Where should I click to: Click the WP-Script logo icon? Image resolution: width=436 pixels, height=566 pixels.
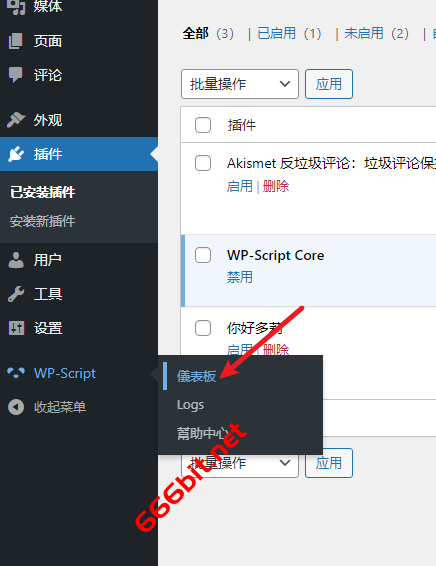pyautogui.click(x=16, y=373)
